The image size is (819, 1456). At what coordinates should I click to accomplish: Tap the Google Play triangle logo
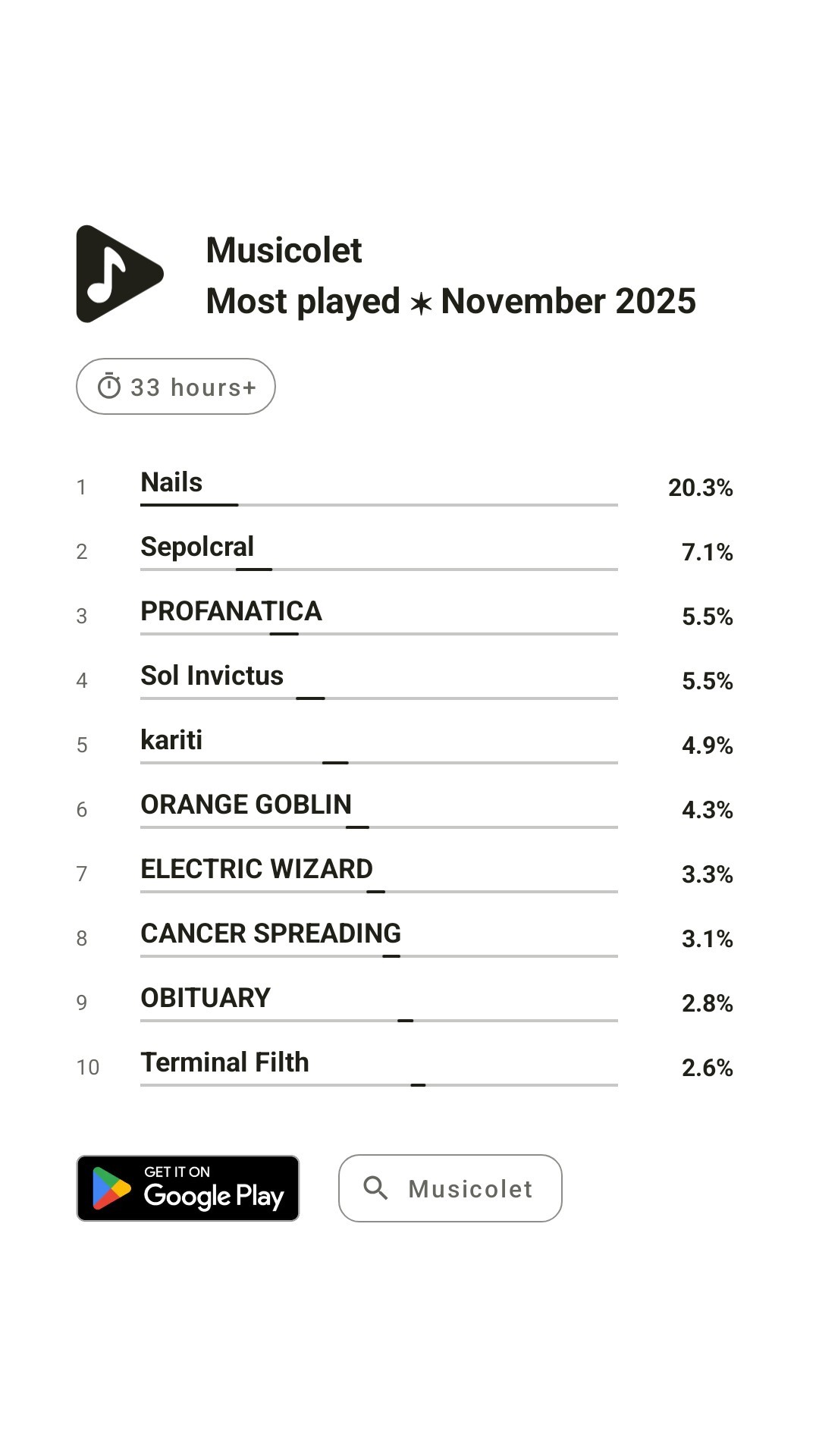[x=111, y=1188]
